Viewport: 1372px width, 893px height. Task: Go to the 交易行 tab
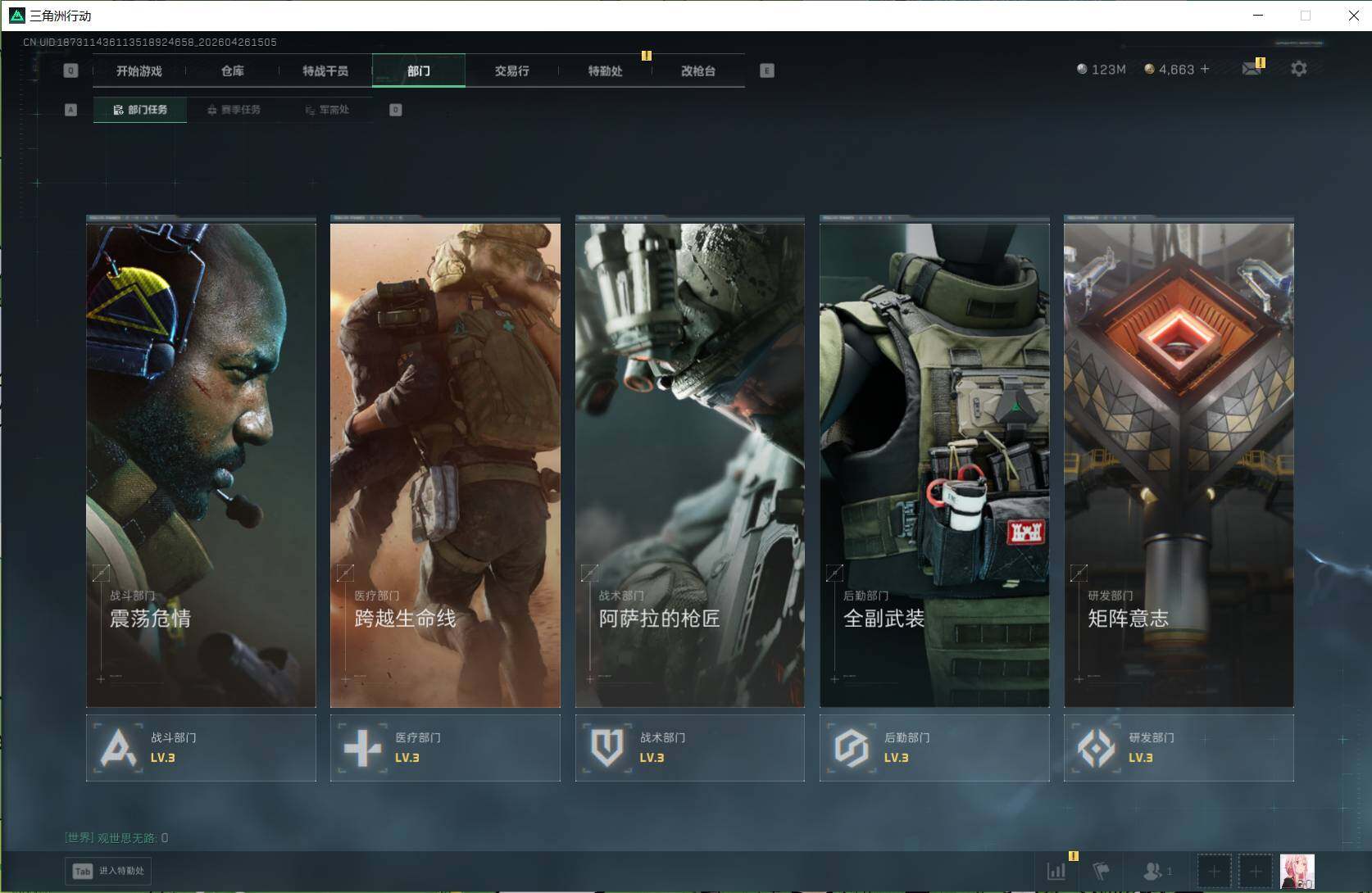point(511,71)
